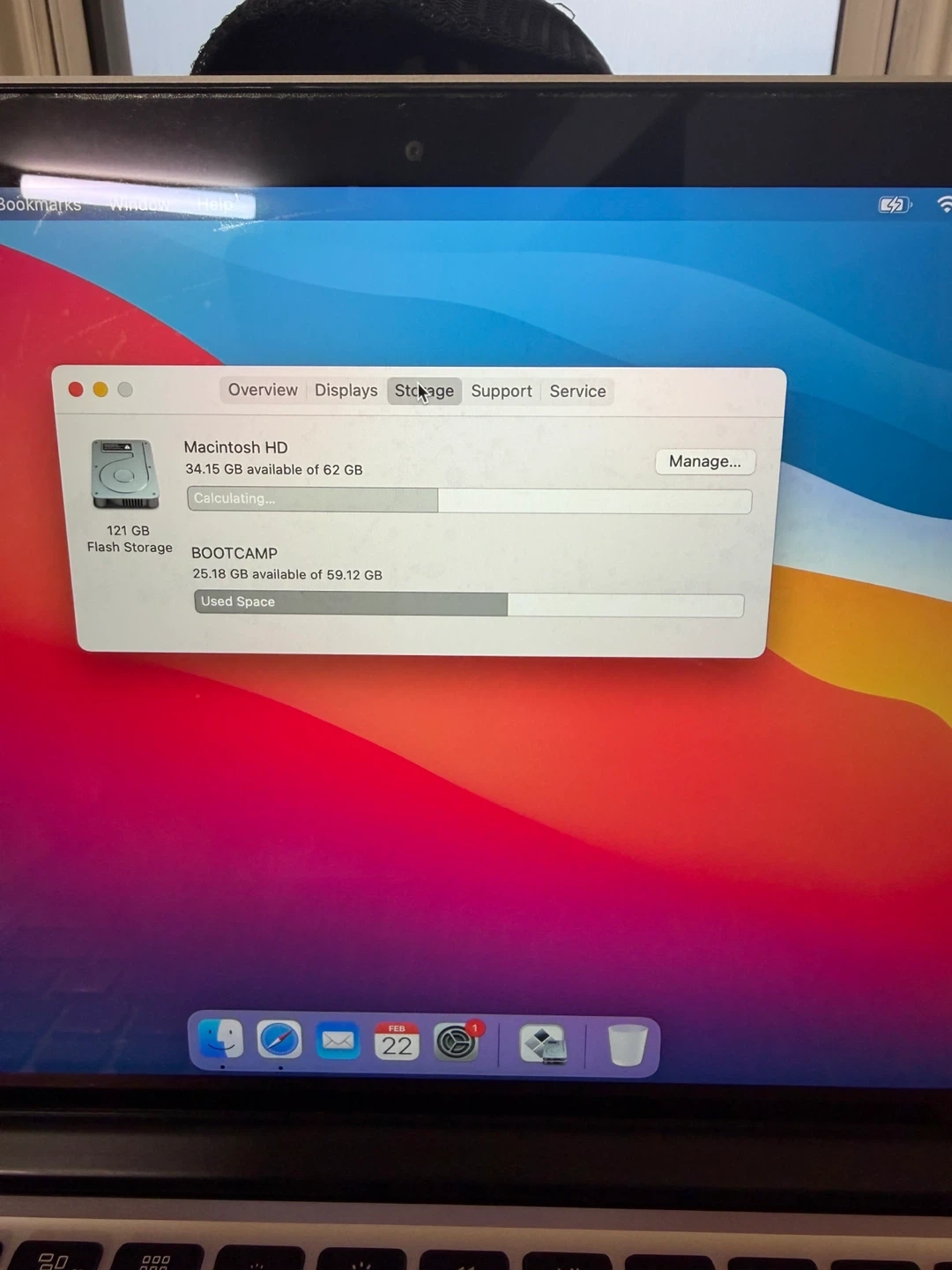Switch to the Overview tab
This screenshot has width=952, height=1270.
263,390
